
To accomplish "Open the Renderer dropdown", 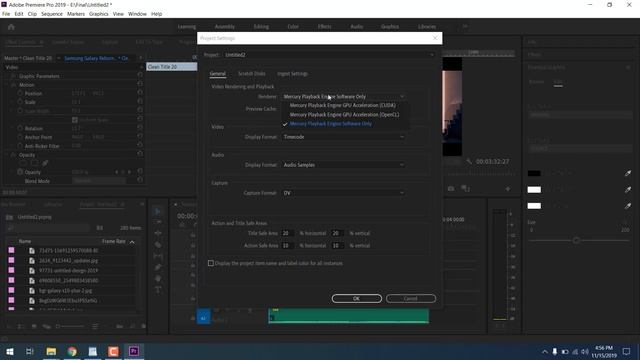I will click(x=343, y=97).
